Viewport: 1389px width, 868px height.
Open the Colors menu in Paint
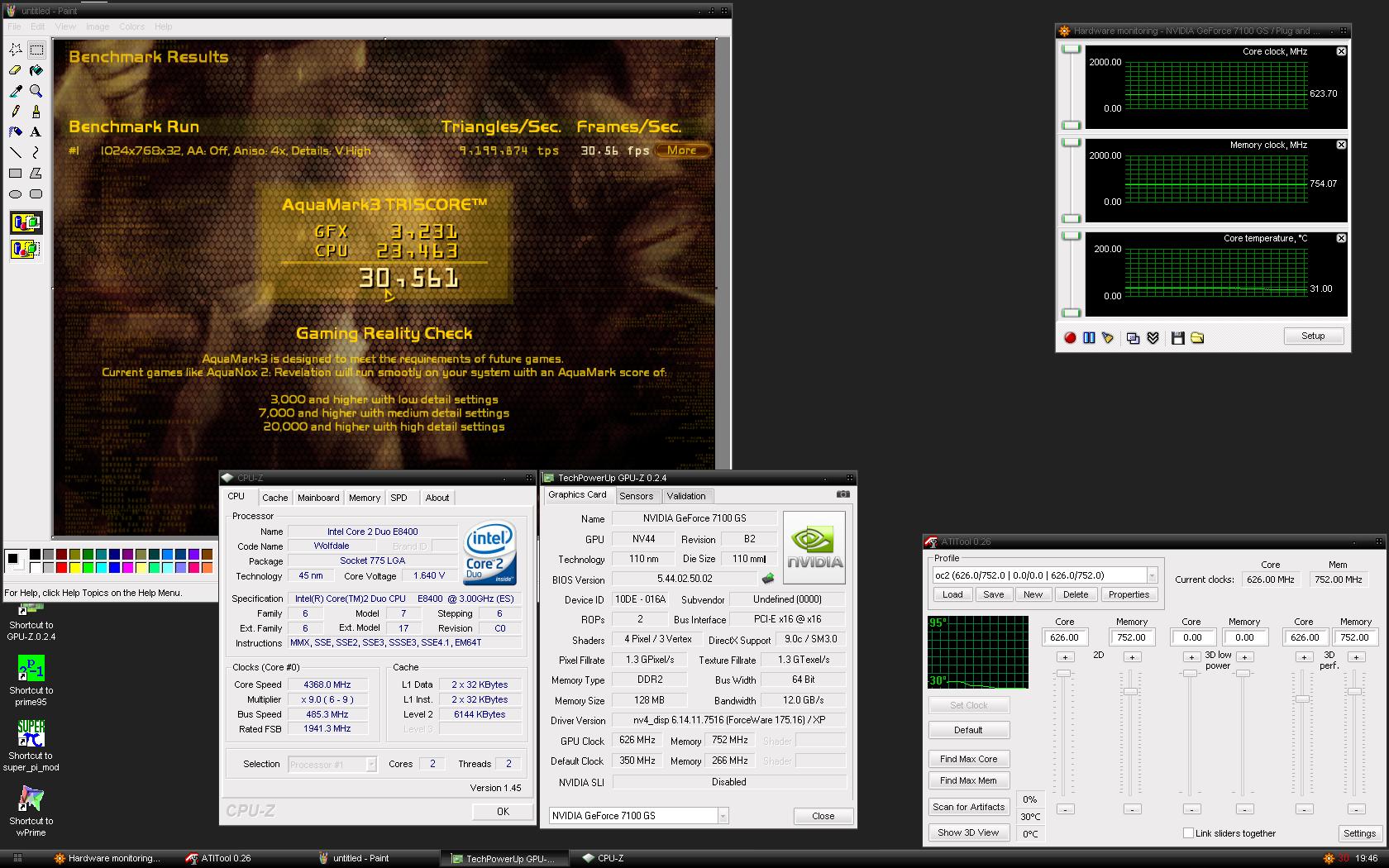131,26
